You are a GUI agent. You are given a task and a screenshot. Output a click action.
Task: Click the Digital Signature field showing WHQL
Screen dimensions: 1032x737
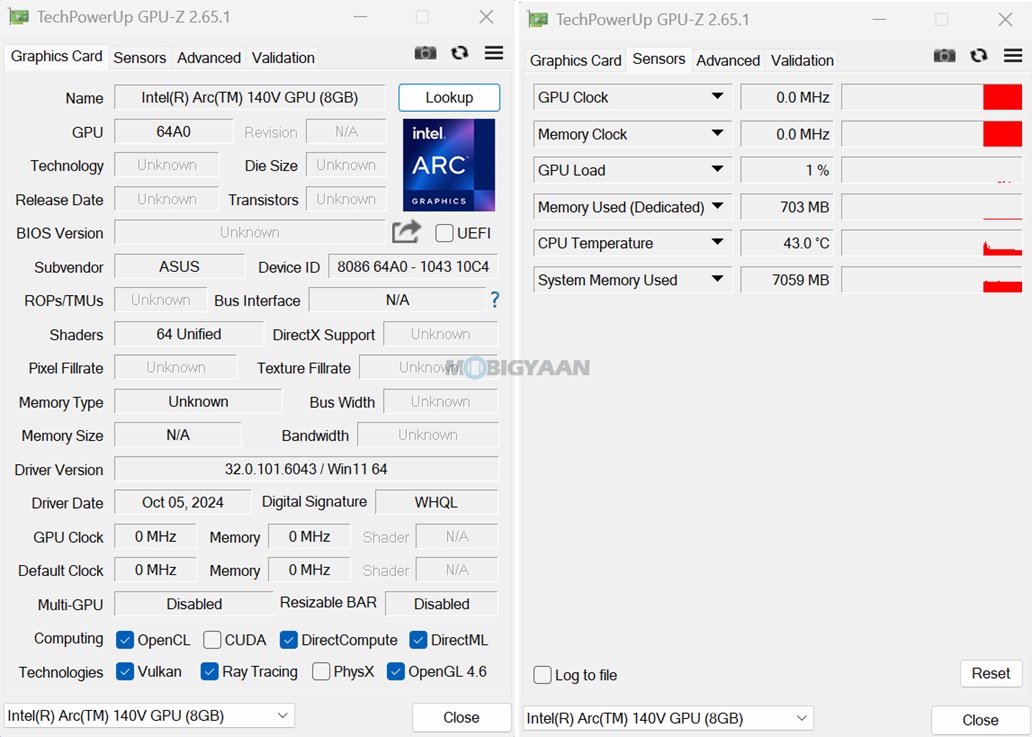436,502
